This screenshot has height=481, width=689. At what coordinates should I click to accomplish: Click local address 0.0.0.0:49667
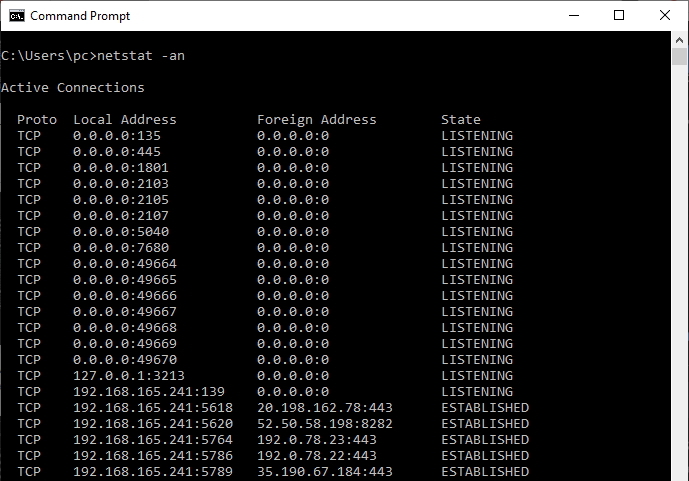[125, 311]
